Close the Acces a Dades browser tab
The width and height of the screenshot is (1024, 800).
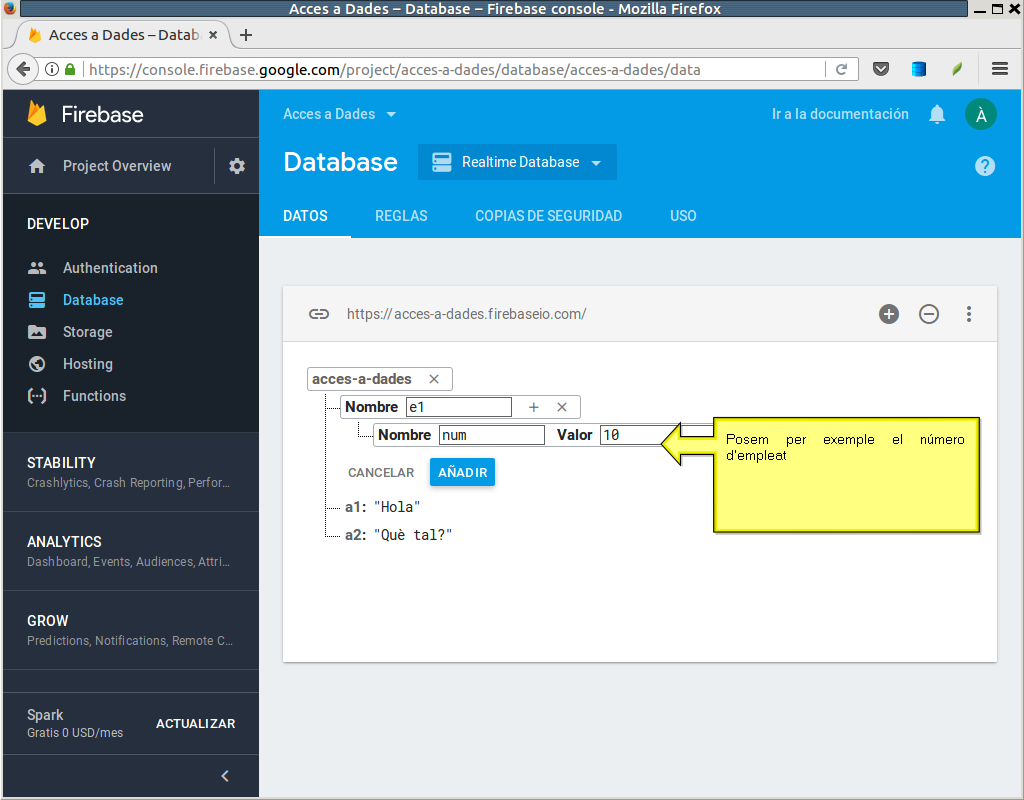click(x=213, y=35)
